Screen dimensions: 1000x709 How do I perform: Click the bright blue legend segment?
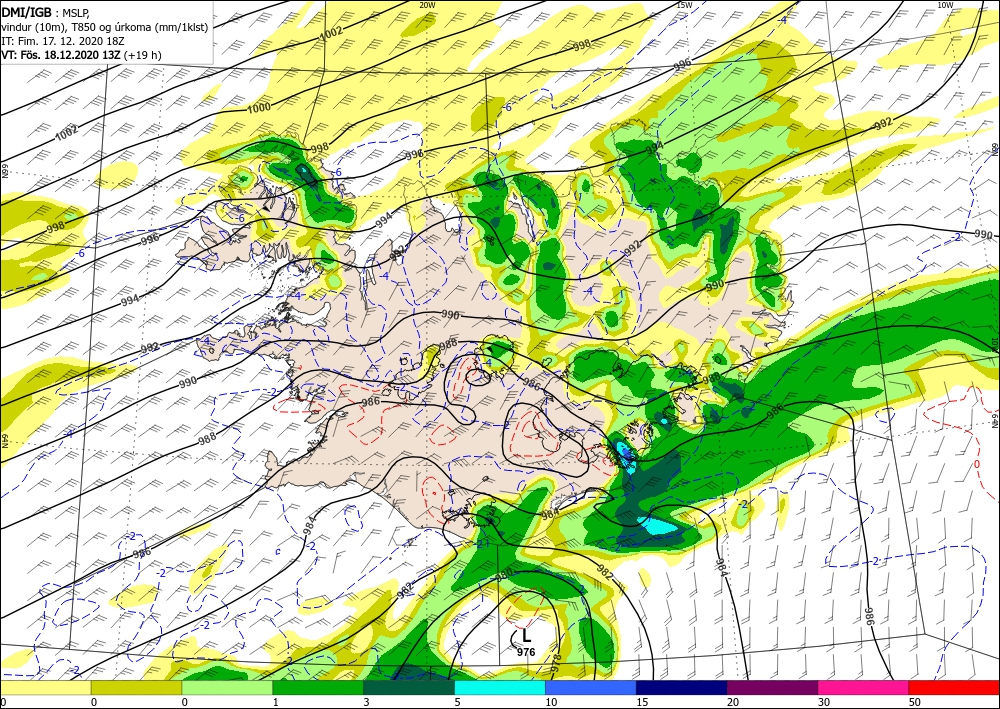[x=591, y=688]
